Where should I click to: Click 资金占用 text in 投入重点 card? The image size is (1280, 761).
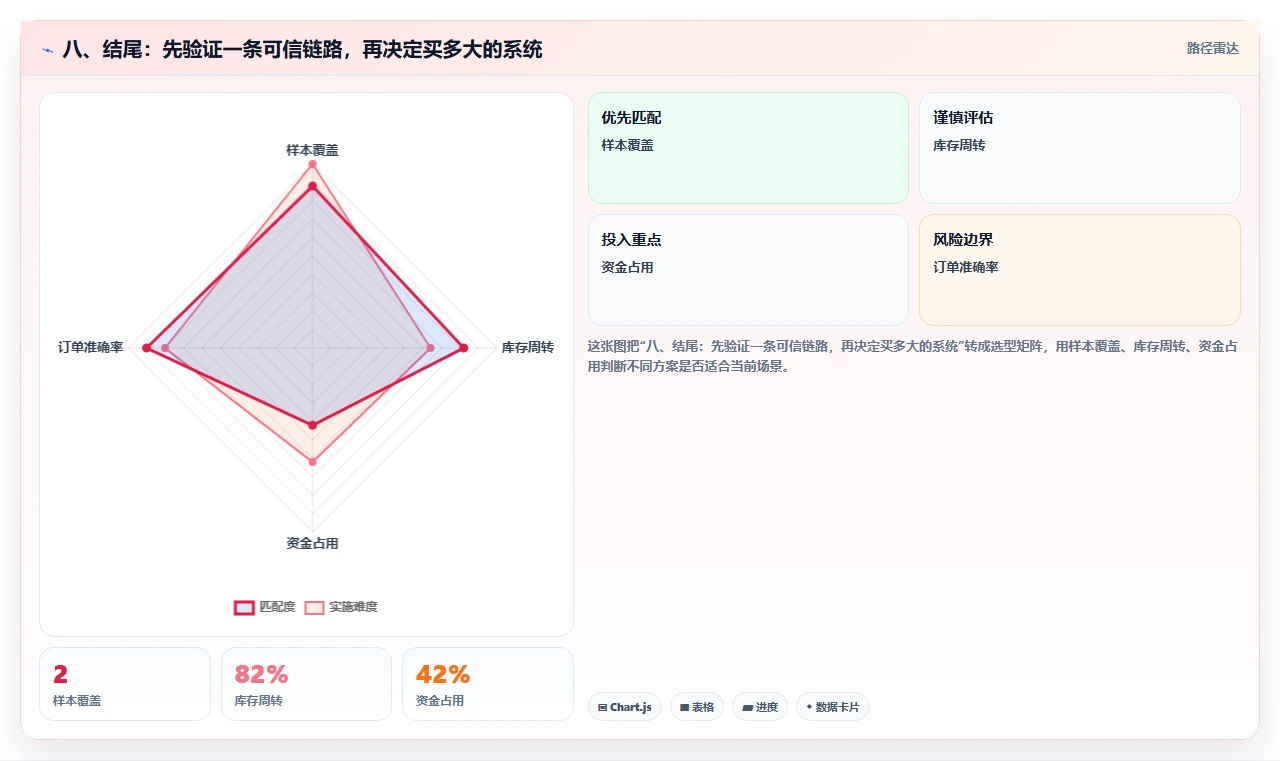627,267
